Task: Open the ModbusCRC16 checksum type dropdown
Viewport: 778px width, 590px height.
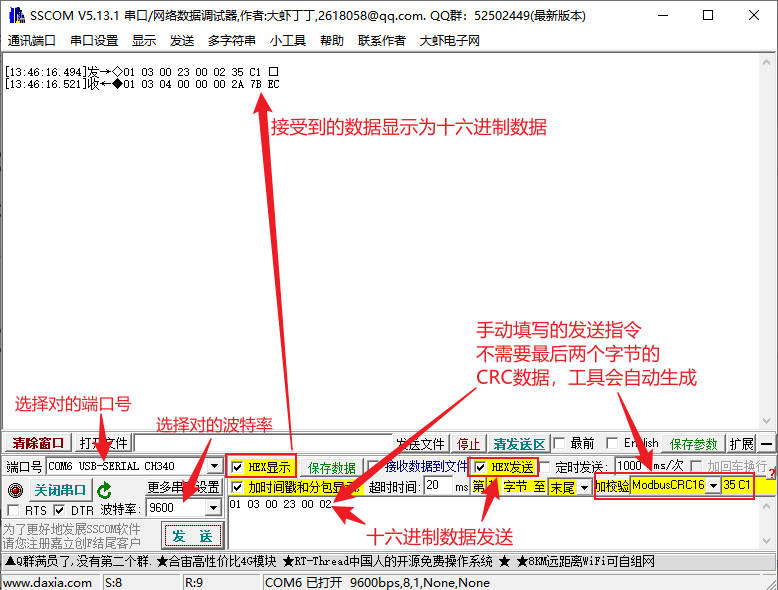Action: pos(713,485)
